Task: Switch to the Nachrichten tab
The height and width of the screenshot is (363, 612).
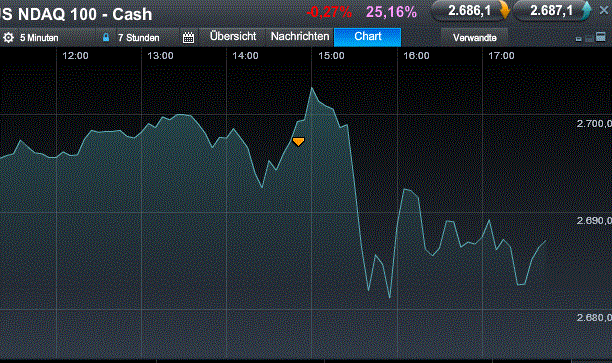Action: tap(300, 36)
